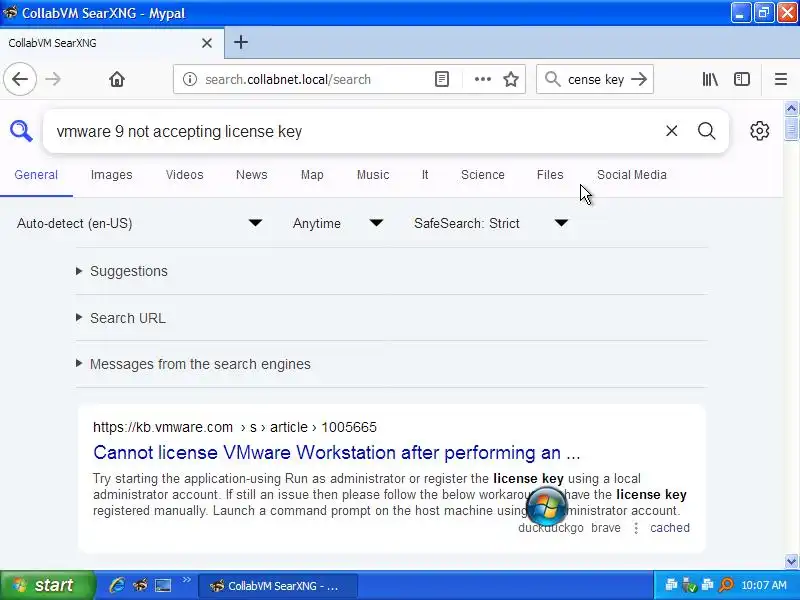
Task: Click the page scrollbar up arrow
Action: 791,108
